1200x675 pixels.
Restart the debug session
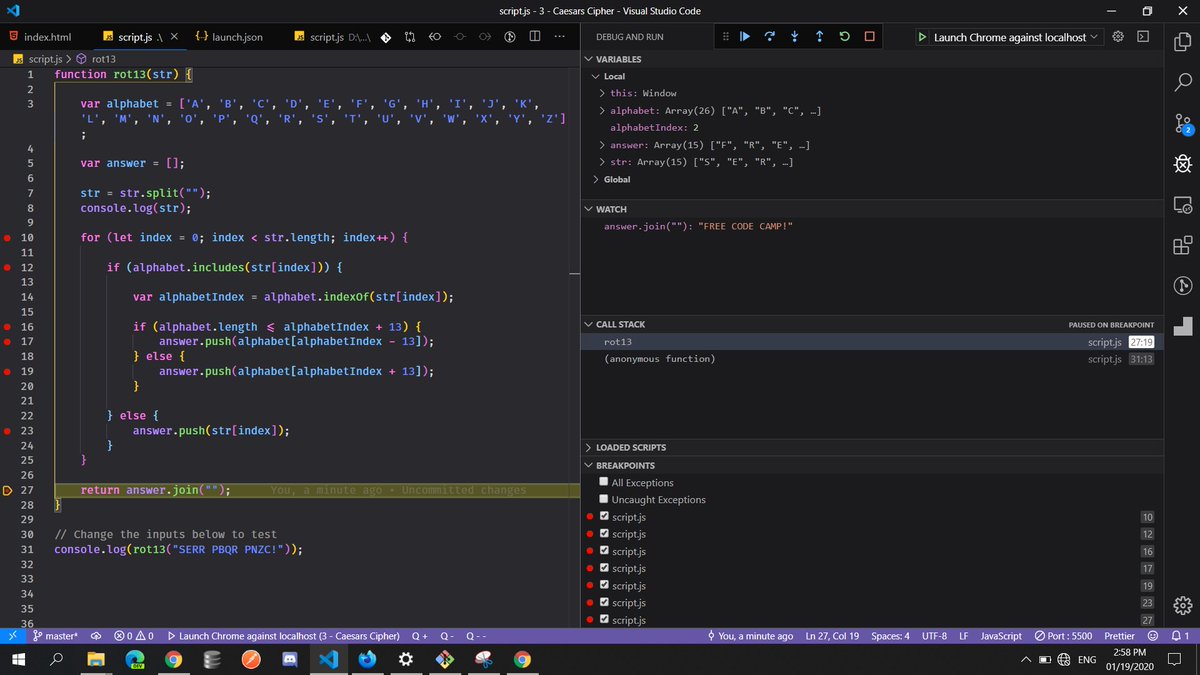[x=845, y=37]
